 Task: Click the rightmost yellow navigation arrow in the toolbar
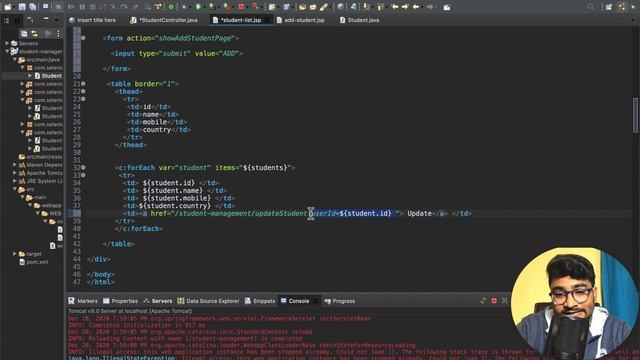pyautogui.click(x=416, y=7)
